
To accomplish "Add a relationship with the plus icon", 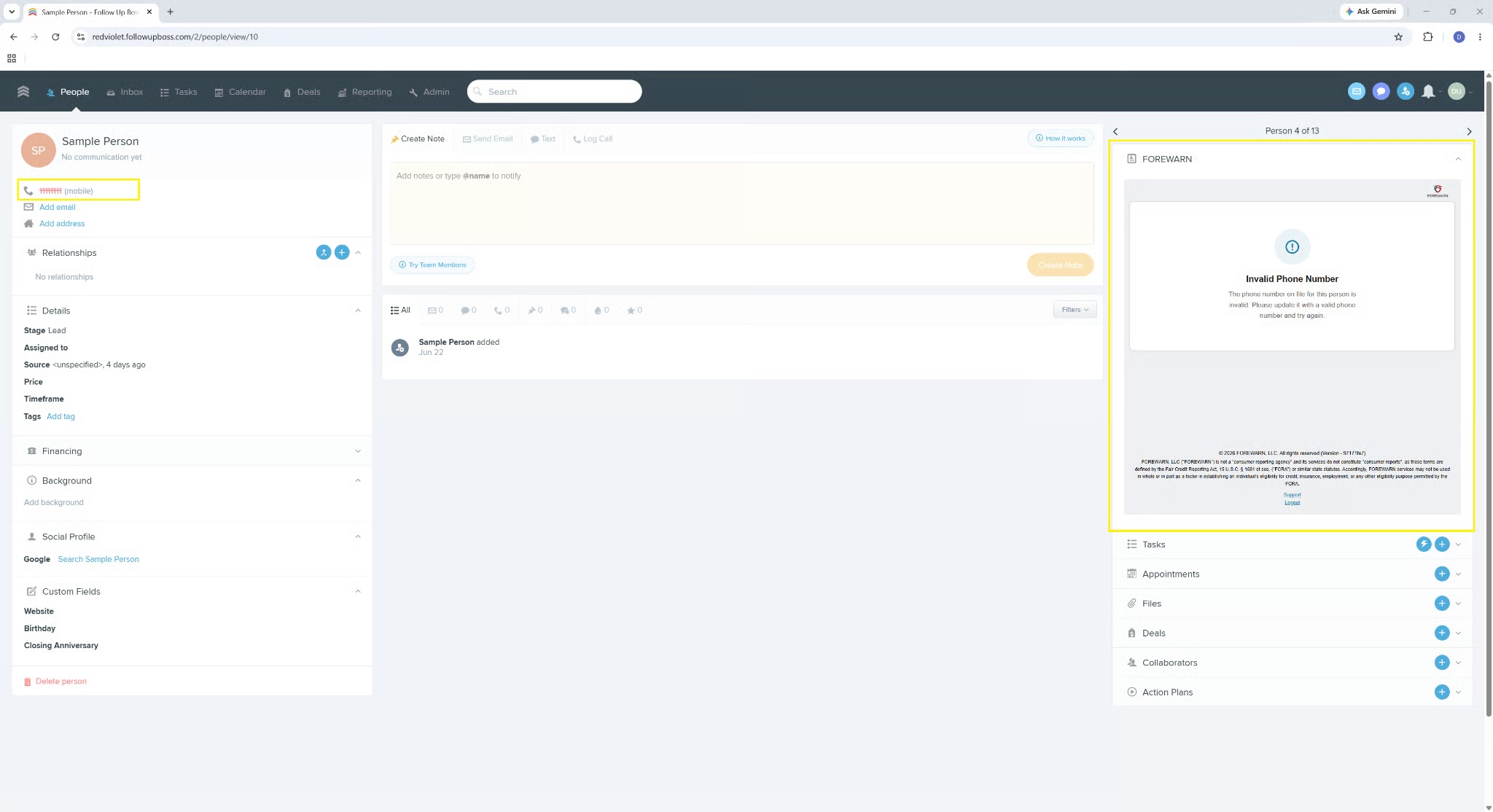I will [x=341, y=252].
